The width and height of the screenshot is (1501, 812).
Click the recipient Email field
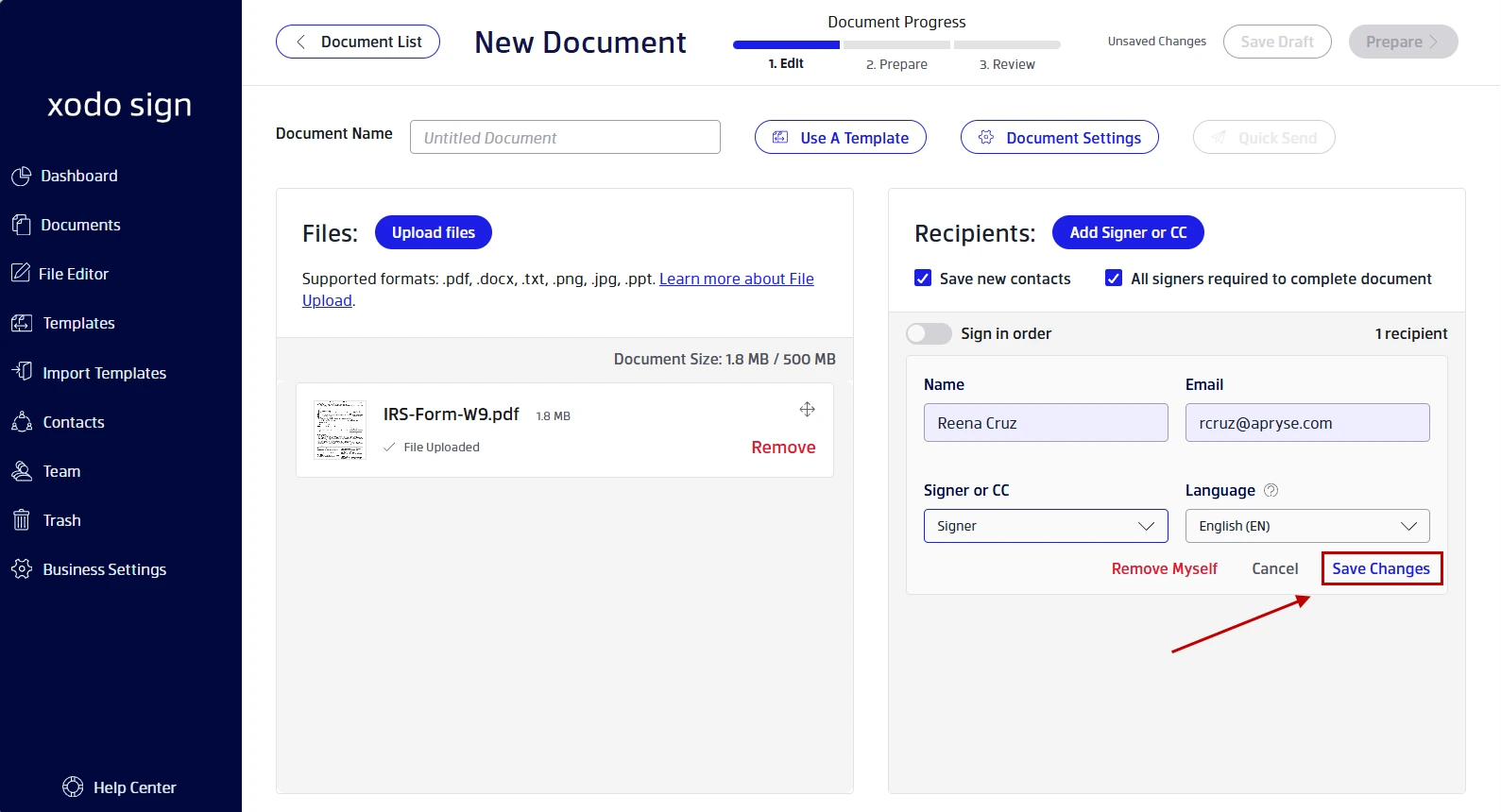click(1307, 423)
